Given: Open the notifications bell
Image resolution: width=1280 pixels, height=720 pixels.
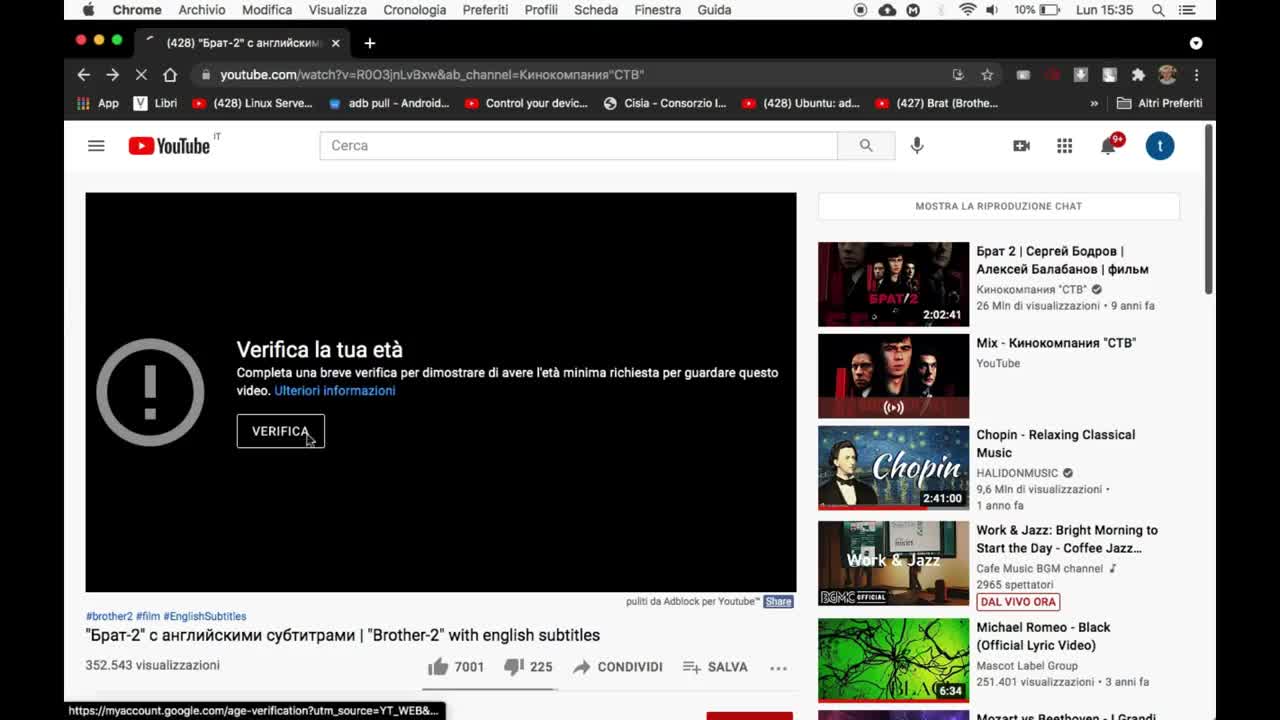Looking at the screenshot, I should [x=1108, y=146].
